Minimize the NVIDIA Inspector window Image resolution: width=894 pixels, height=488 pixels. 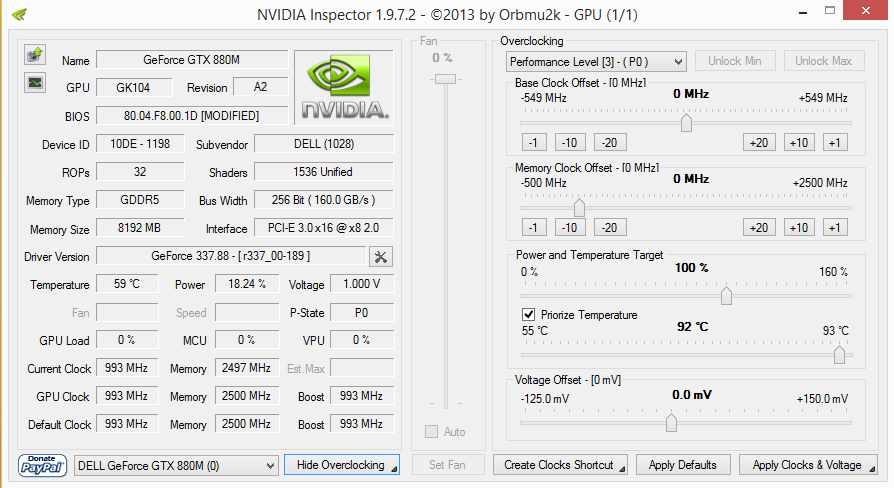[x=803, y=11]
